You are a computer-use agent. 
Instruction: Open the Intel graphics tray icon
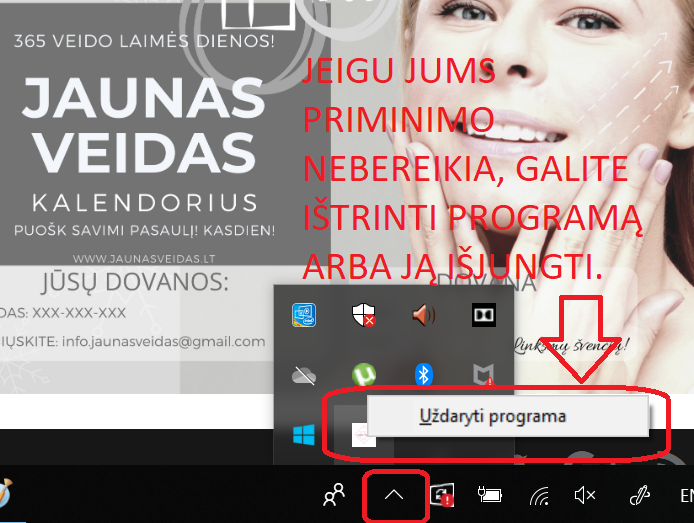click(304, 315)
